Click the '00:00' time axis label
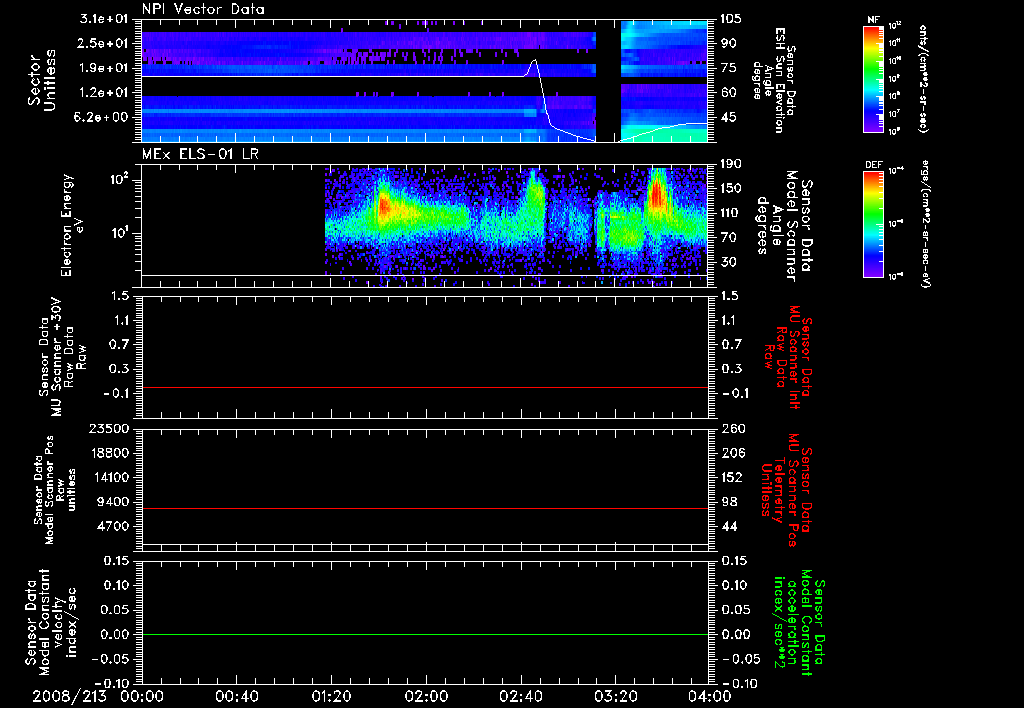Viewport: 1024px width, 708px height. (142, 697)
